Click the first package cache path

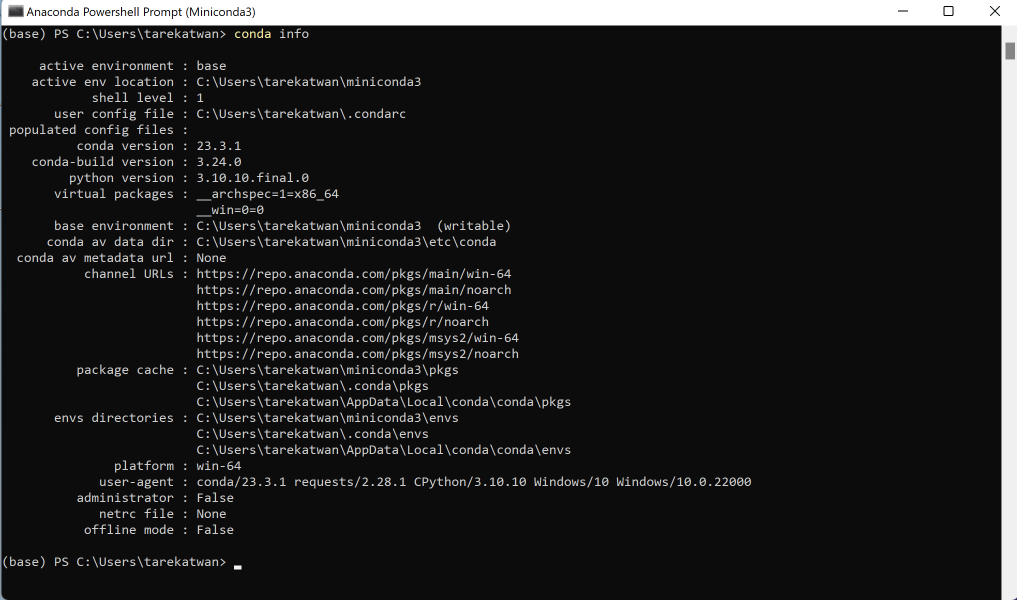327,369
